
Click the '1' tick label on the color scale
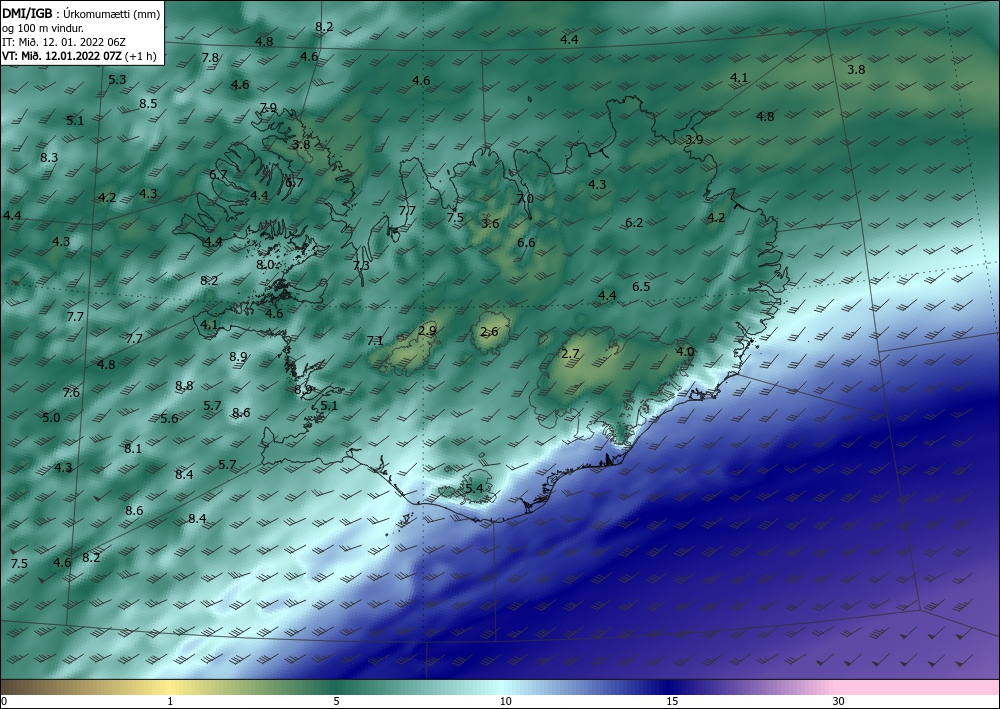click(x=170, y=701)
